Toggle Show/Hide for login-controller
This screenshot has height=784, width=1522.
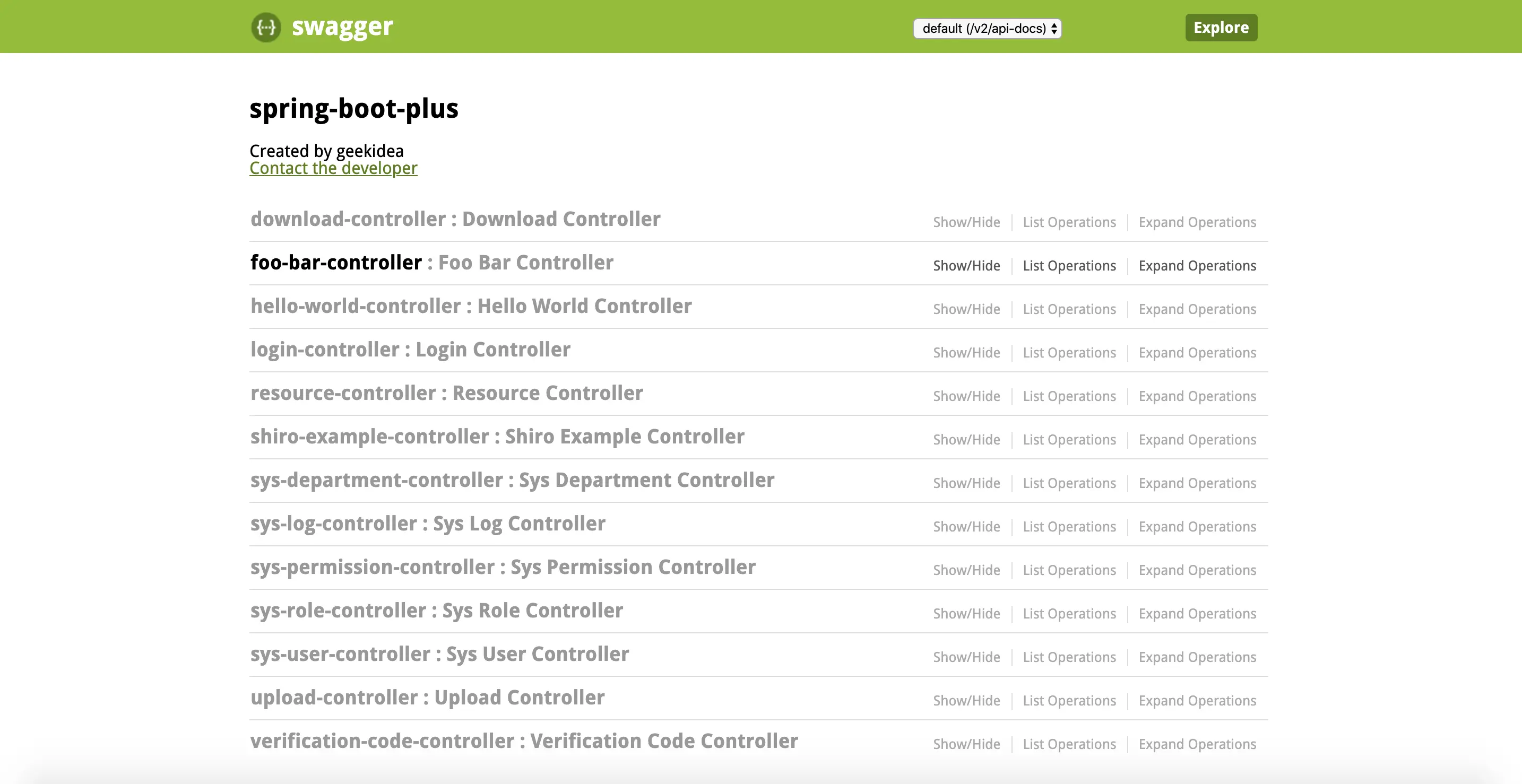tap(966, 353)
